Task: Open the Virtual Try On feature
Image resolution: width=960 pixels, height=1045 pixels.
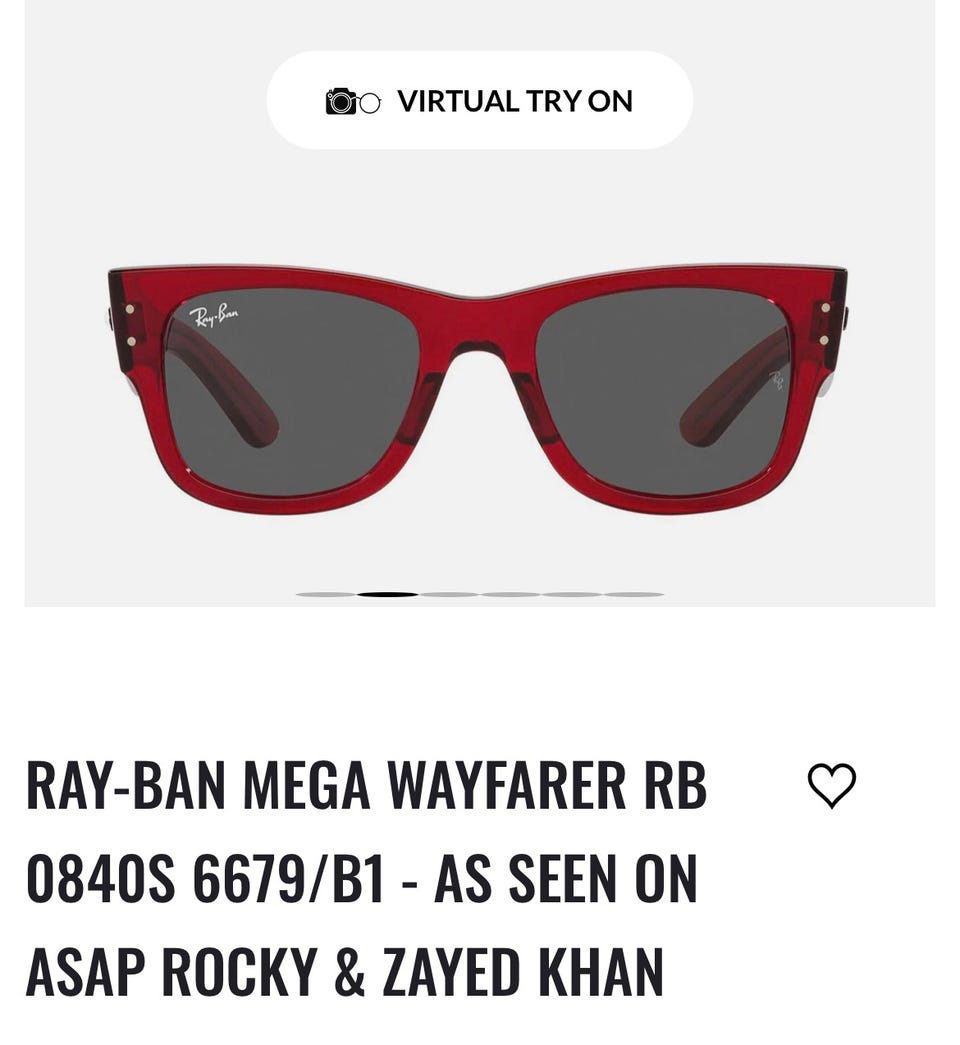Action: (x=480, y=100)
